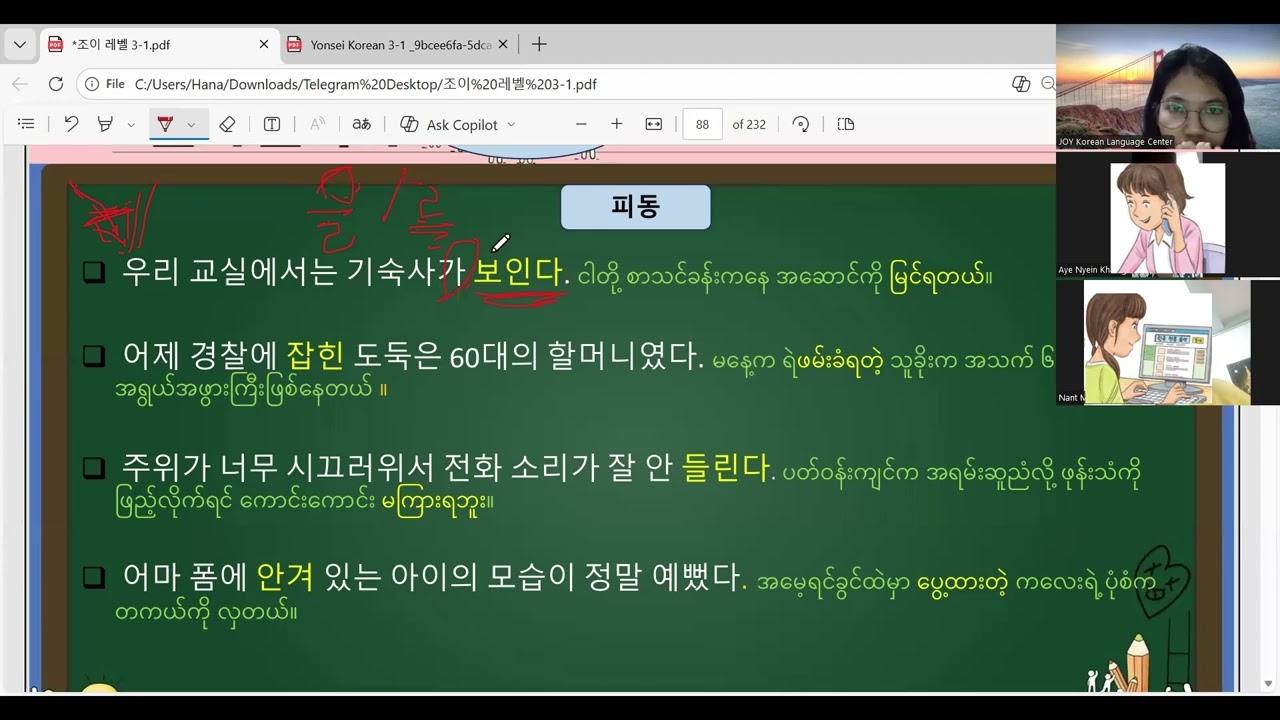The width and height of the screenshot is (1280, 720).
Task: Click Ask Copilot button
Action: click(449, 124)
